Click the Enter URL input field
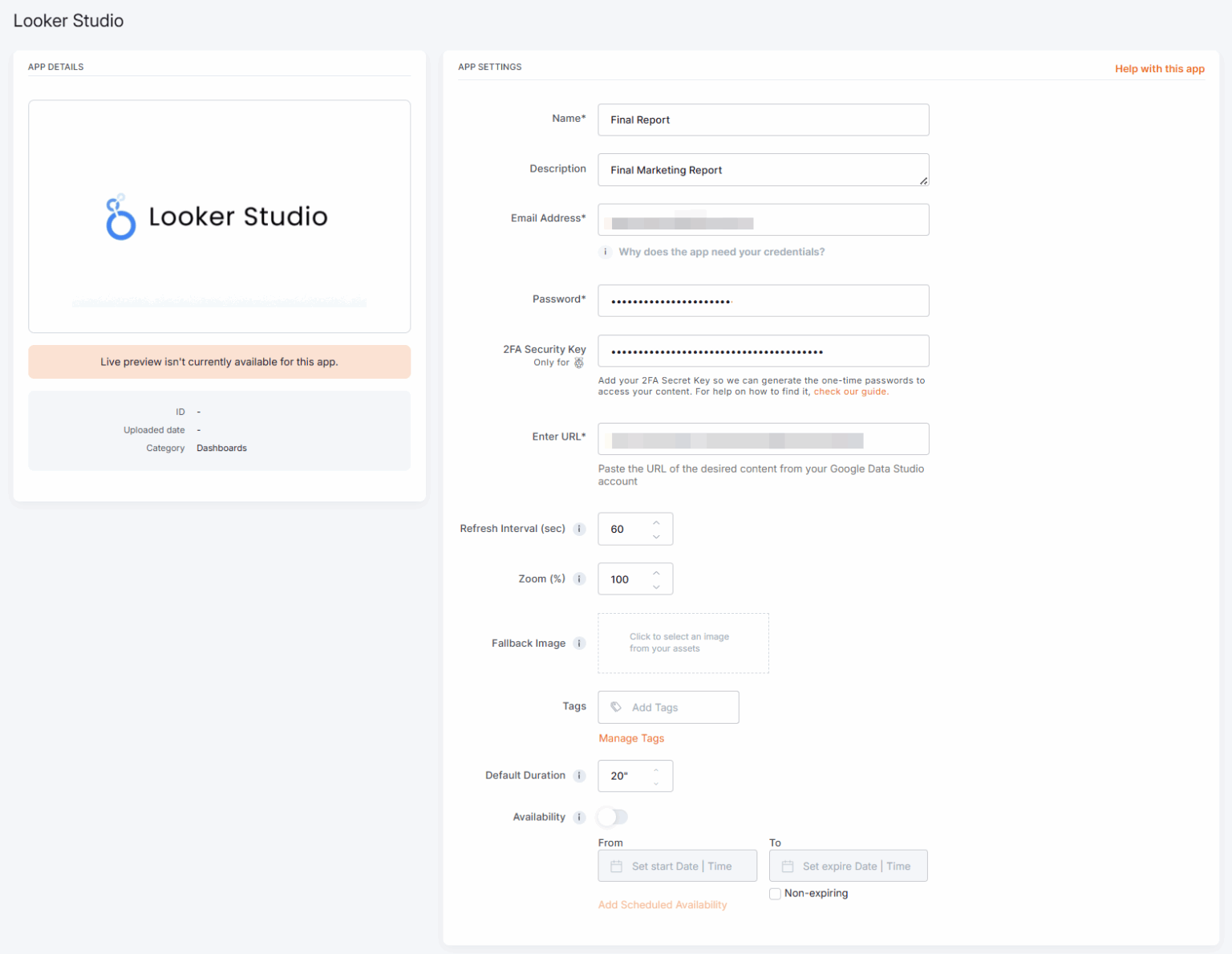Viewport: 1232px width, 954px height. 764,439
